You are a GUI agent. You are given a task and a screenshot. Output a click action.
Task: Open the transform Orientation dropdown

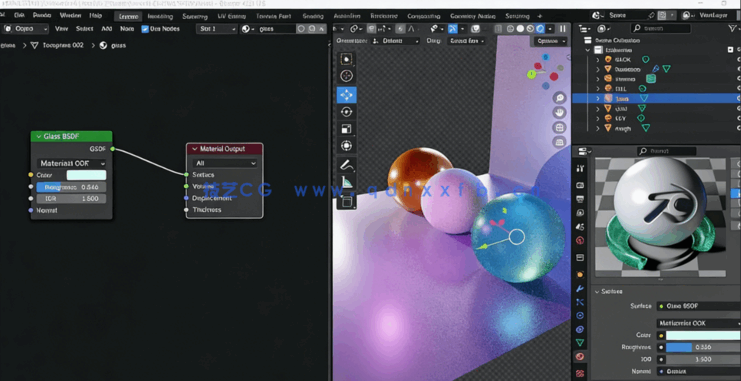396,41
